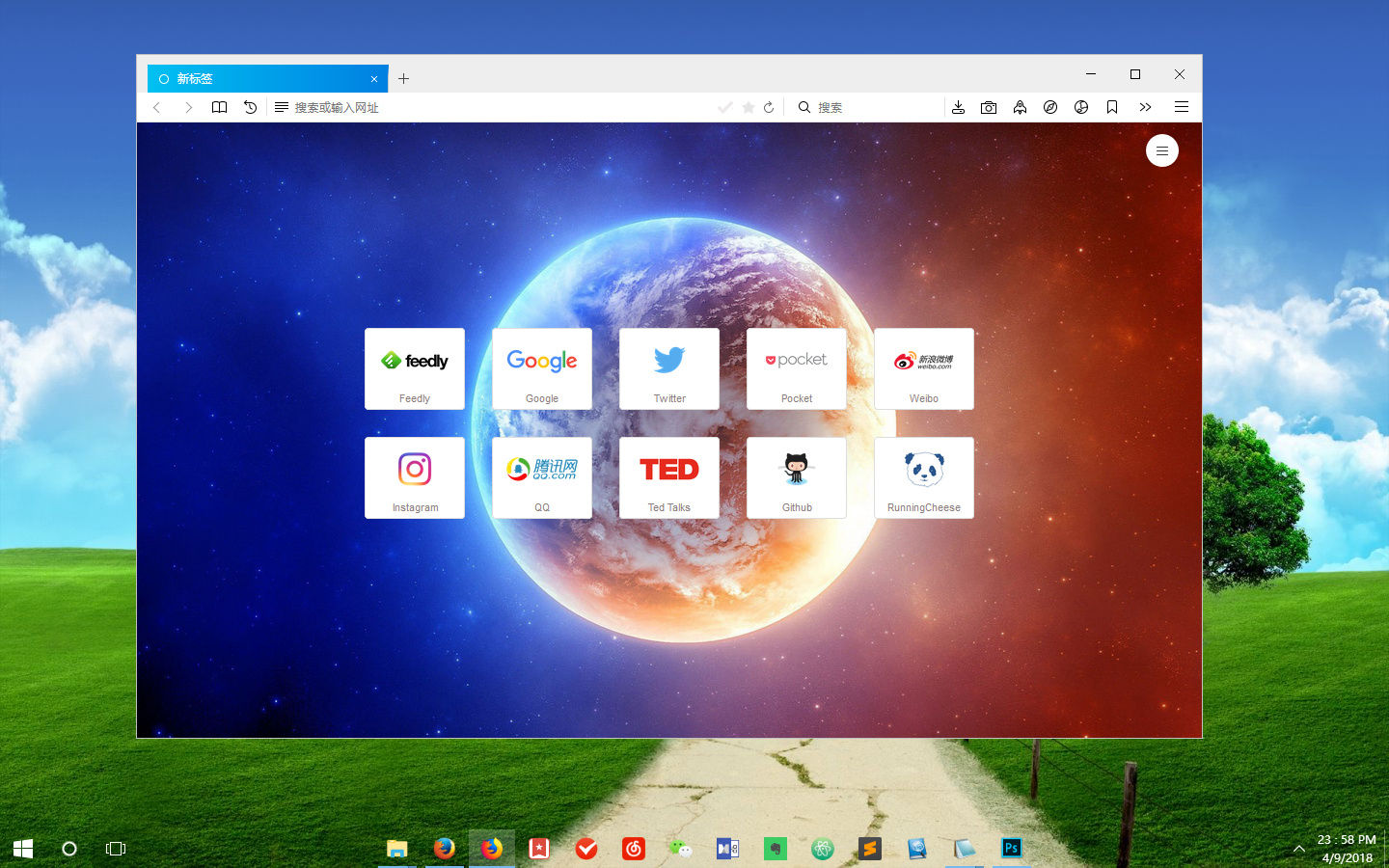Open the first Firefox taskbar icon

click(x=444, y=849)
